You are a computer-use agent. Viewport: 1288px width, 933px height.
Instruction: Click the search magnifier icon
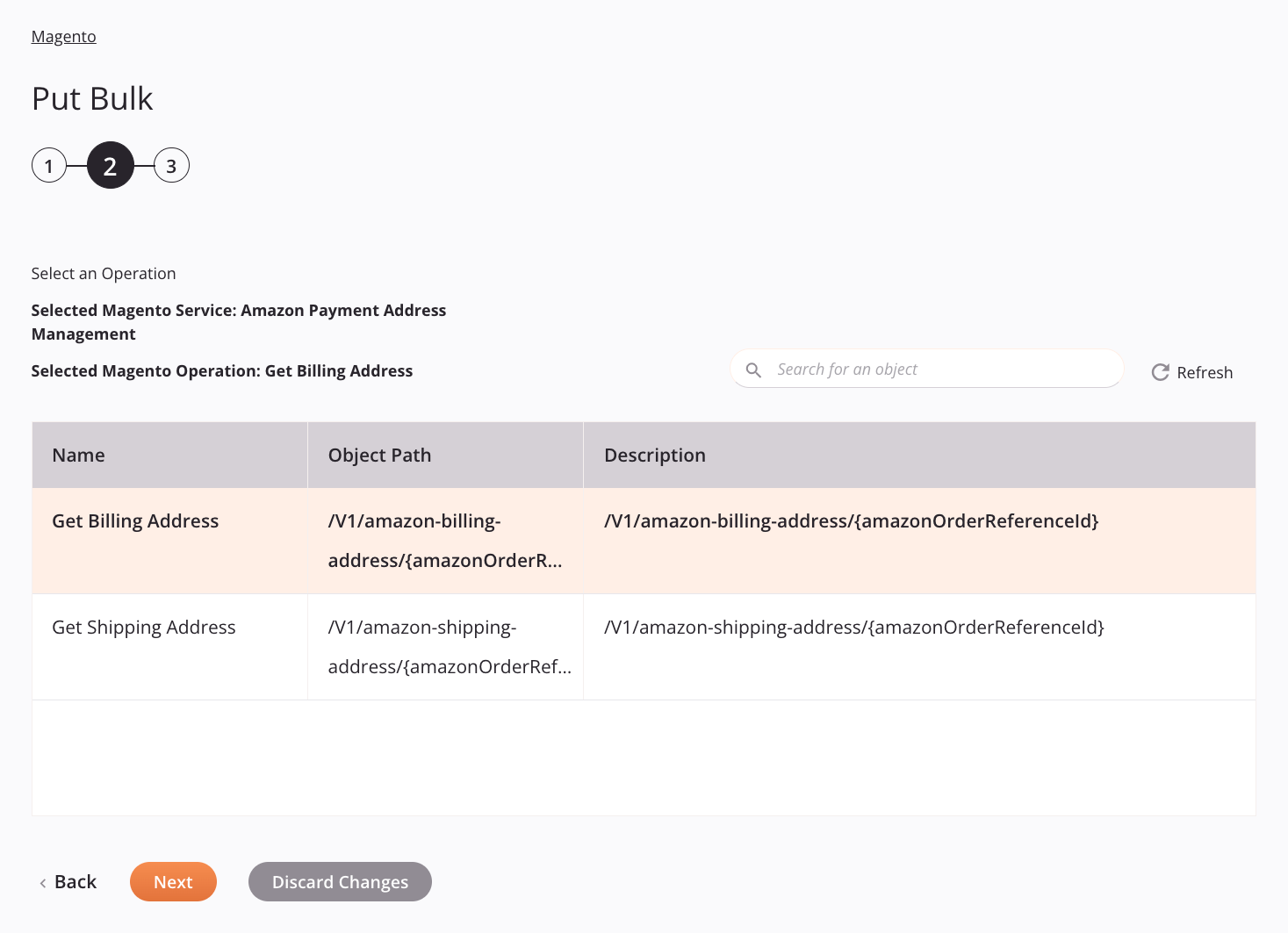753,370
